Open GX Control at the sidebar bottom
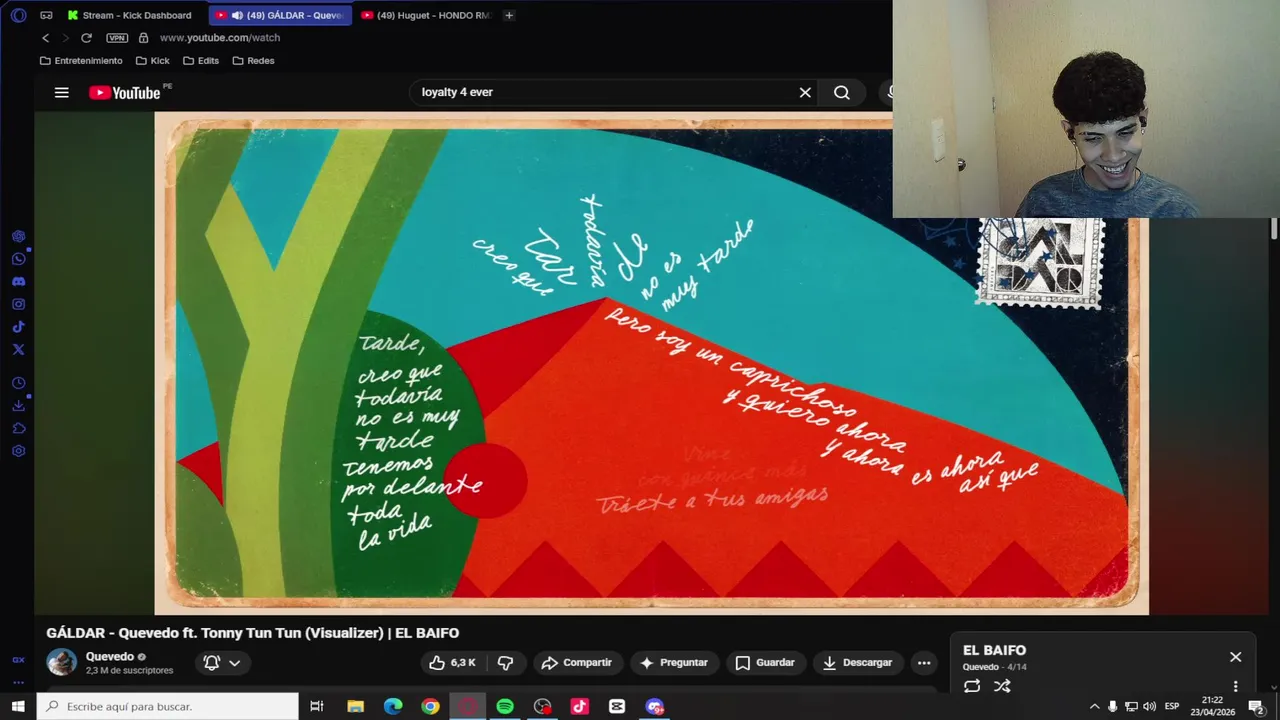Image resolution: width=1280 pixels, height=720 pixels. (x=18, y=660)
